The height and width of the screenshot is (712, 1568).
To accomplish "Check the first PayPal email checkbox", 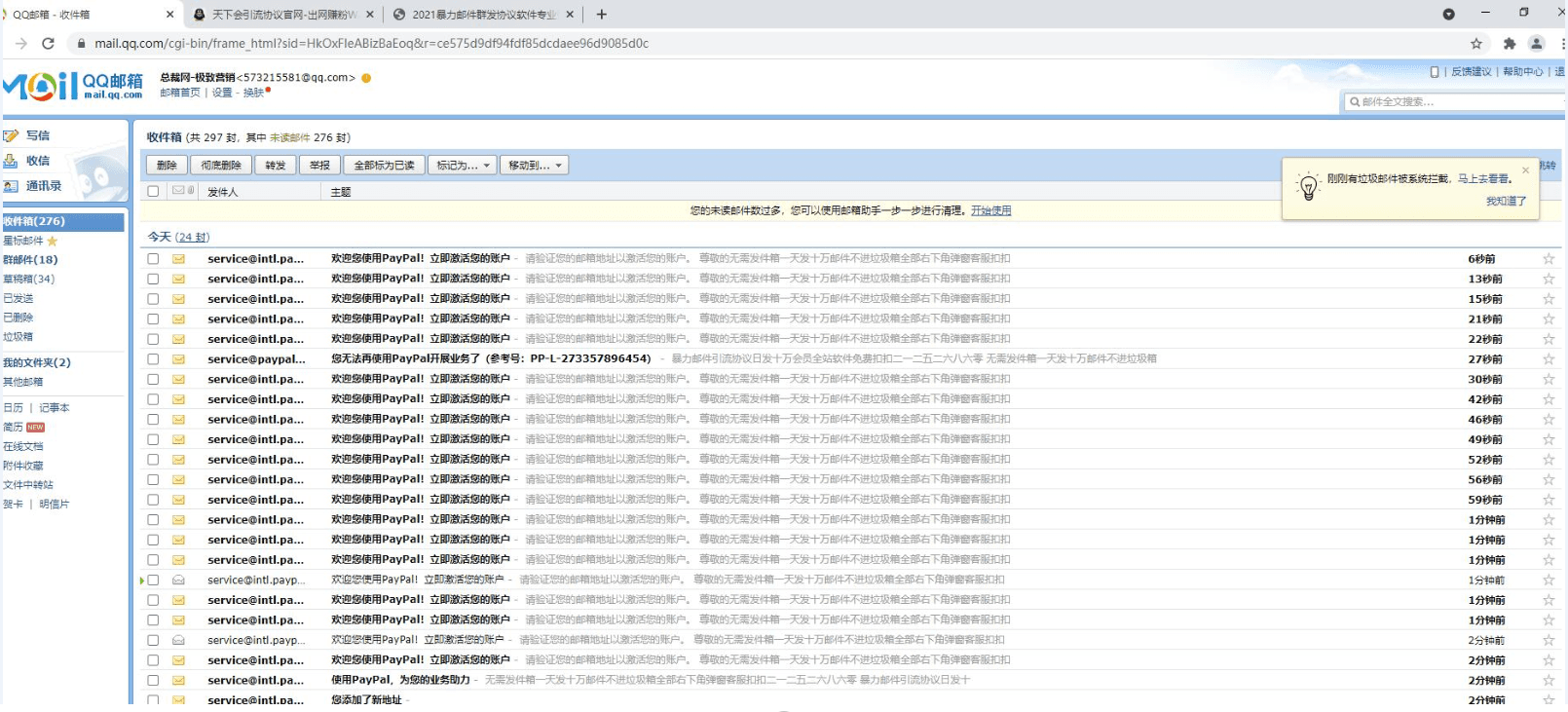I will click(x=153, y=259).
